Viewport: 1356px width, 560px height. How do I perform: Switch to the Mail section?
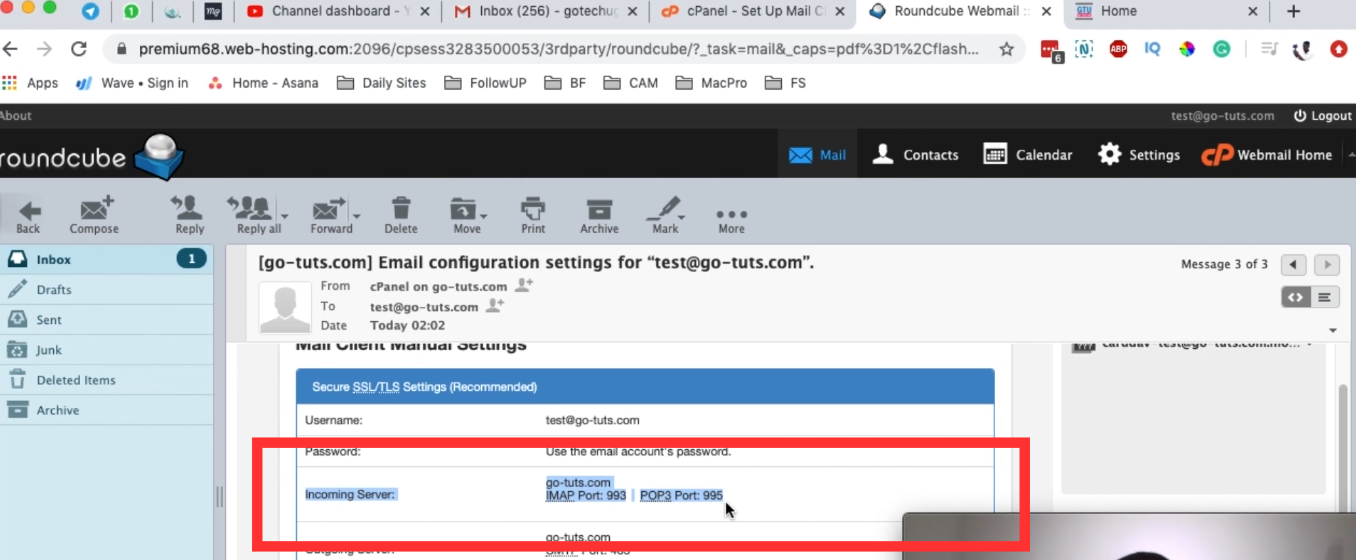tap(817, 155)
